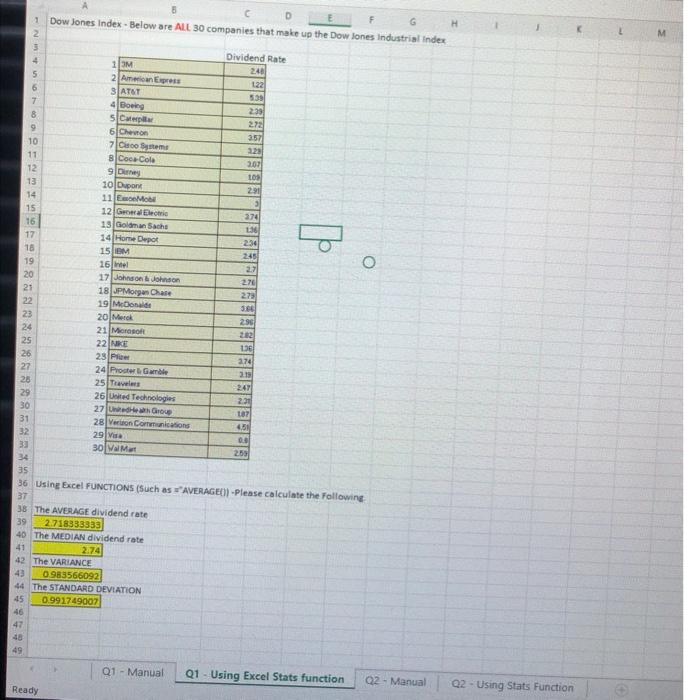Image resolution: width=684 pixels, height=700 pixels.
Task: Select column B header
Action: point(174,9)
